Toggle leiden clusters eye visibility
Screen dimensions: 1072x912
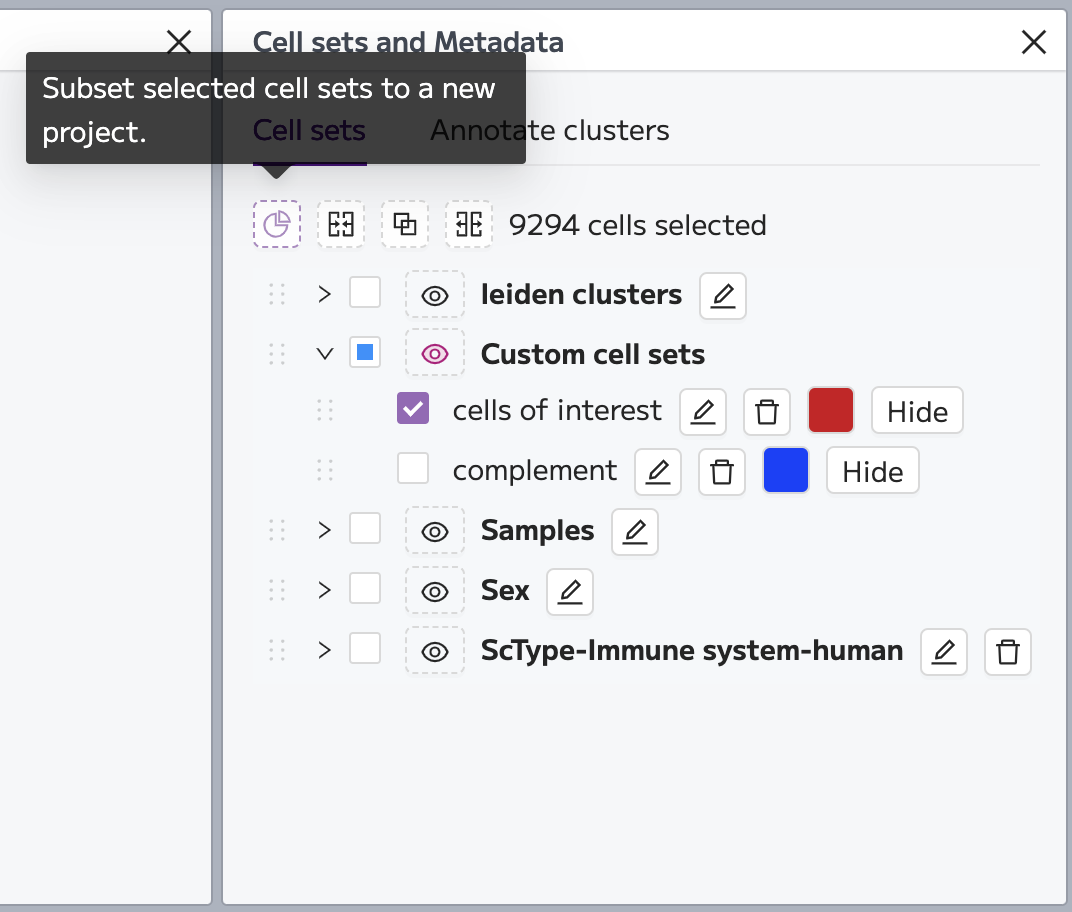pos(435,295)
